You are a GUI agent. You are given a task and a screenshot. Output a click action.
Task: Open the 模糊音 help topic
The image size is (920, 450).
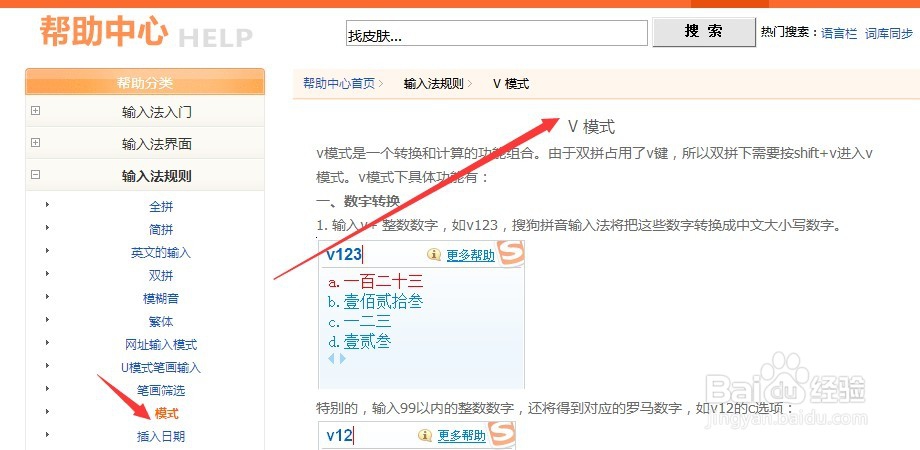point(161,299)
